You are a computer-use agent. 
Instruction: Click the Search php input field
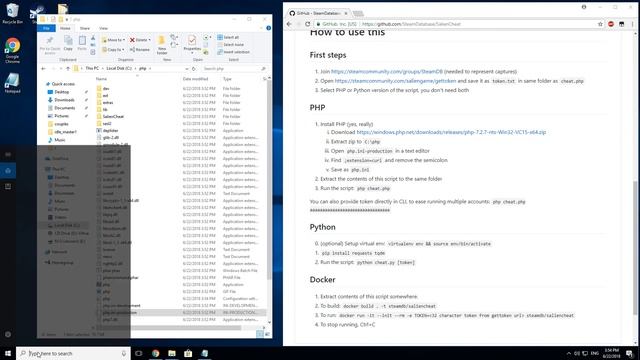click(235, 69)
